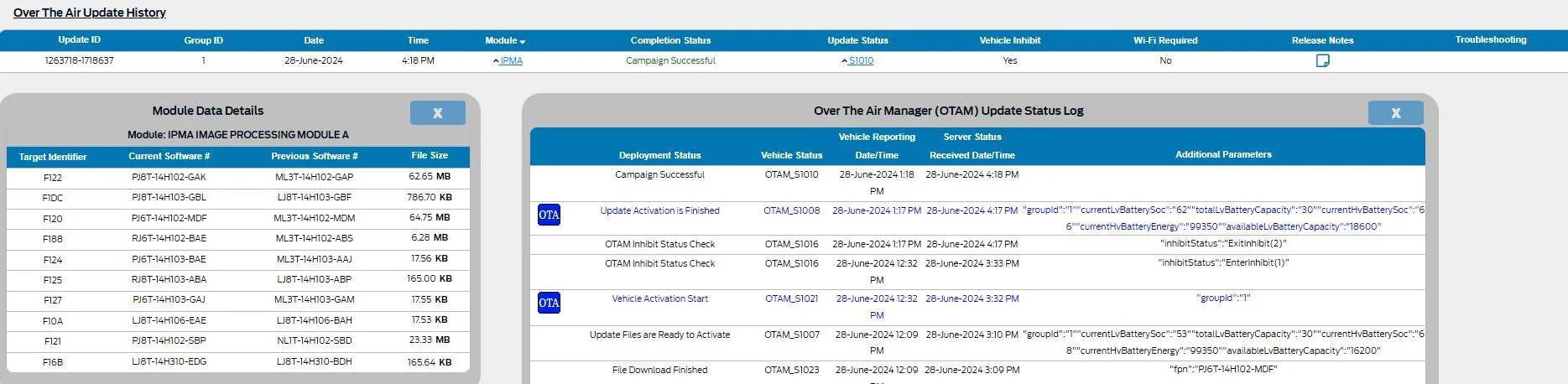Click current software PJ6T-14H102-MDF

[x=169, y=218]
